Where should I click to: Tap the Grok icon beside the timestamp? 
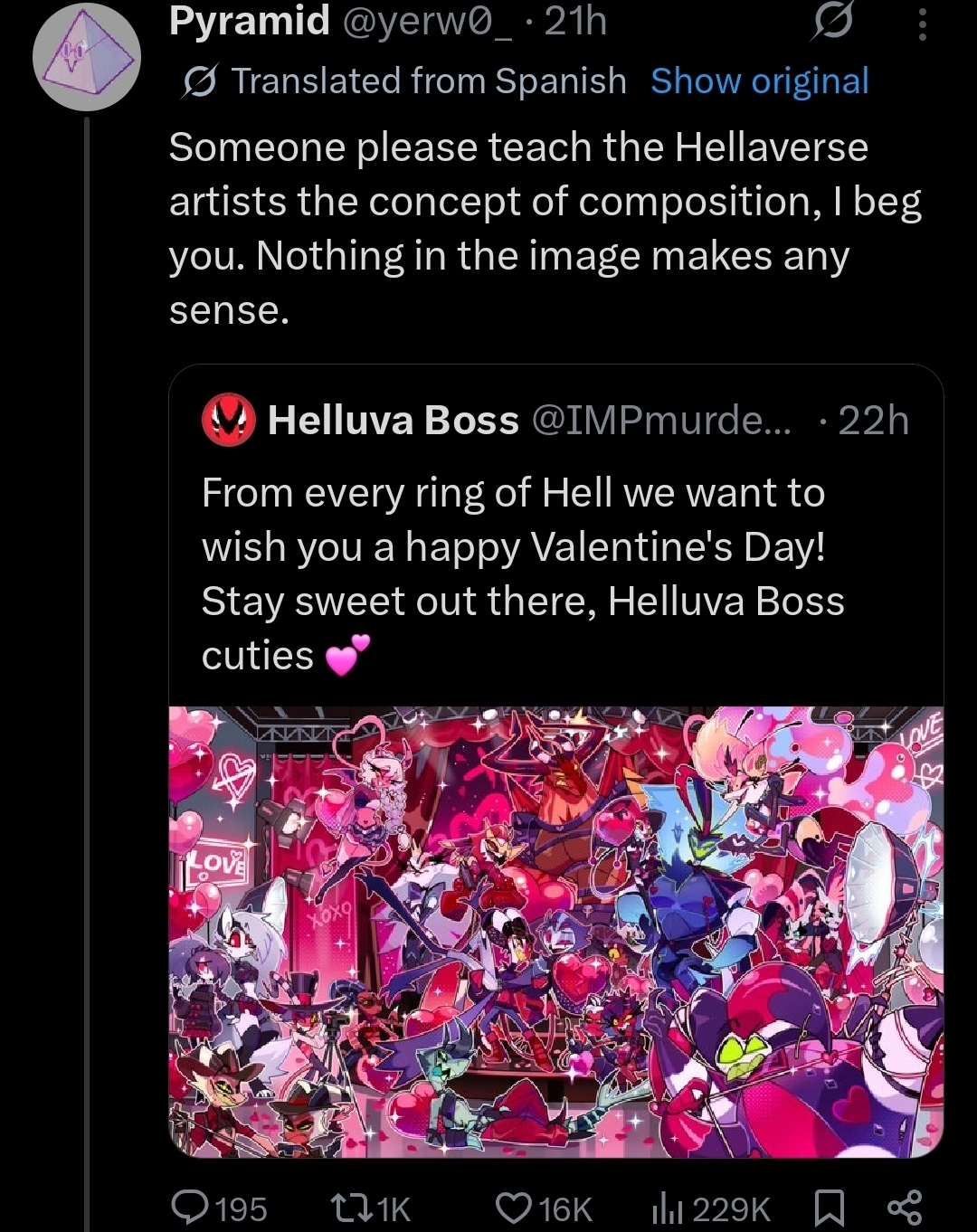point(831,22)
